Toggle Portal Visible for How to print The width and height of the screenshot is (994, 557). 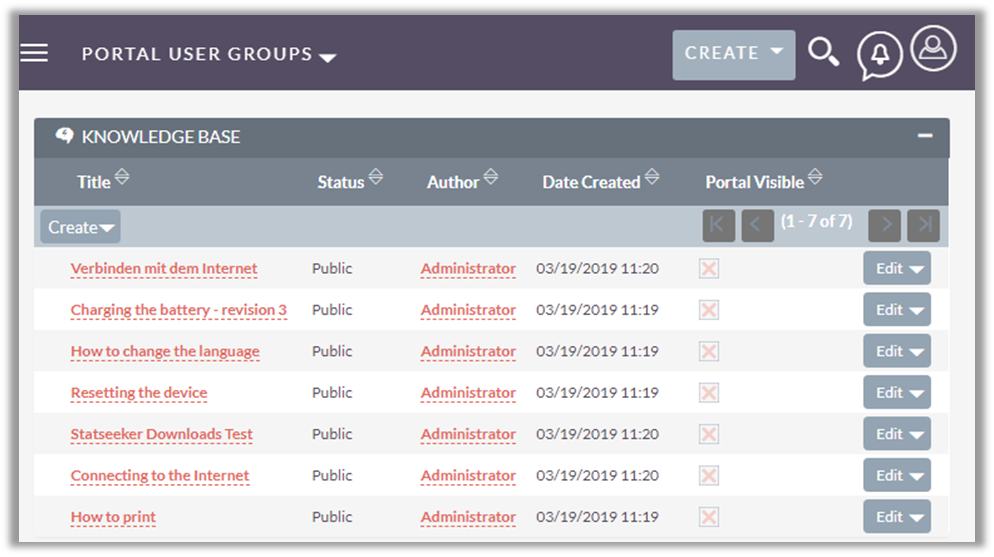coord(709,517)
